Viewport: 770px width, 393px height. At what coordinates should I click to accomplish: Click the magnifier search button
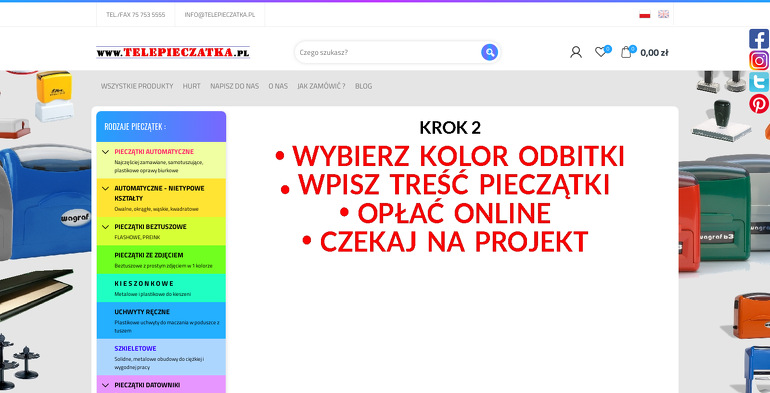(x=489, y=52)
